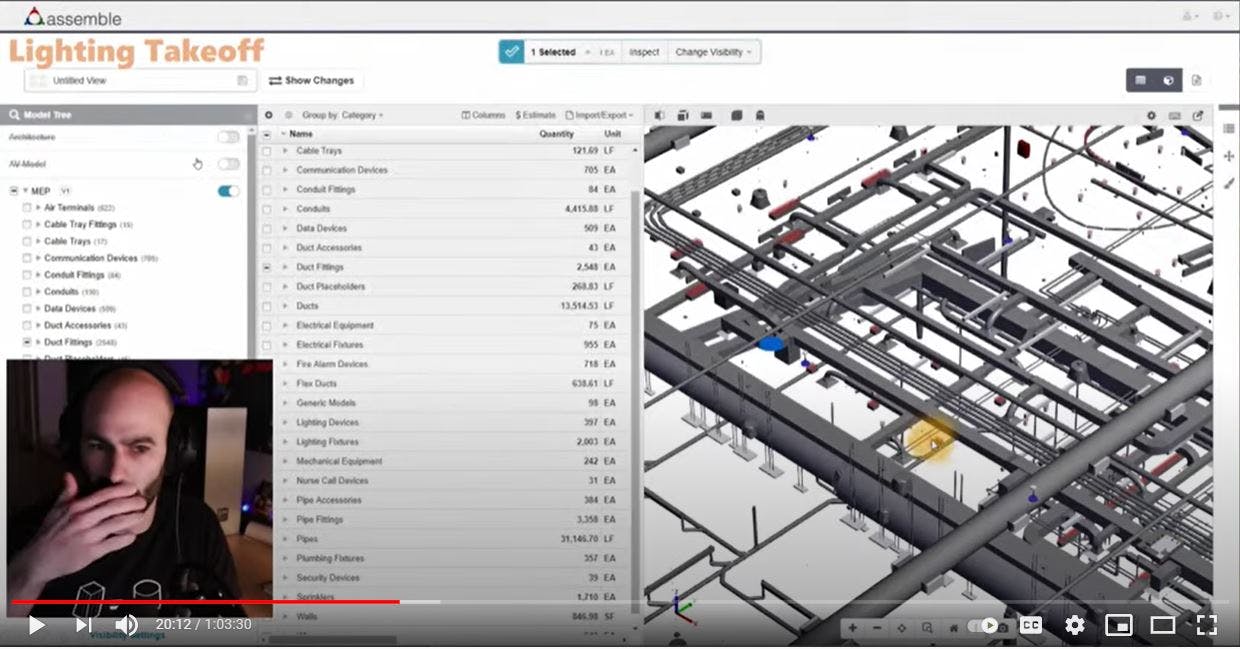
Task: Expand the Lighting Fixtures row
Action: click(285, 442)
